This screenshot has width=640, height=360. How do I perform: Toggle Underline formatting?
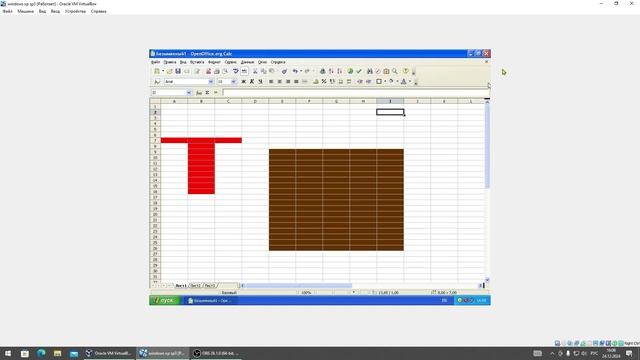(x=260, y=82)
